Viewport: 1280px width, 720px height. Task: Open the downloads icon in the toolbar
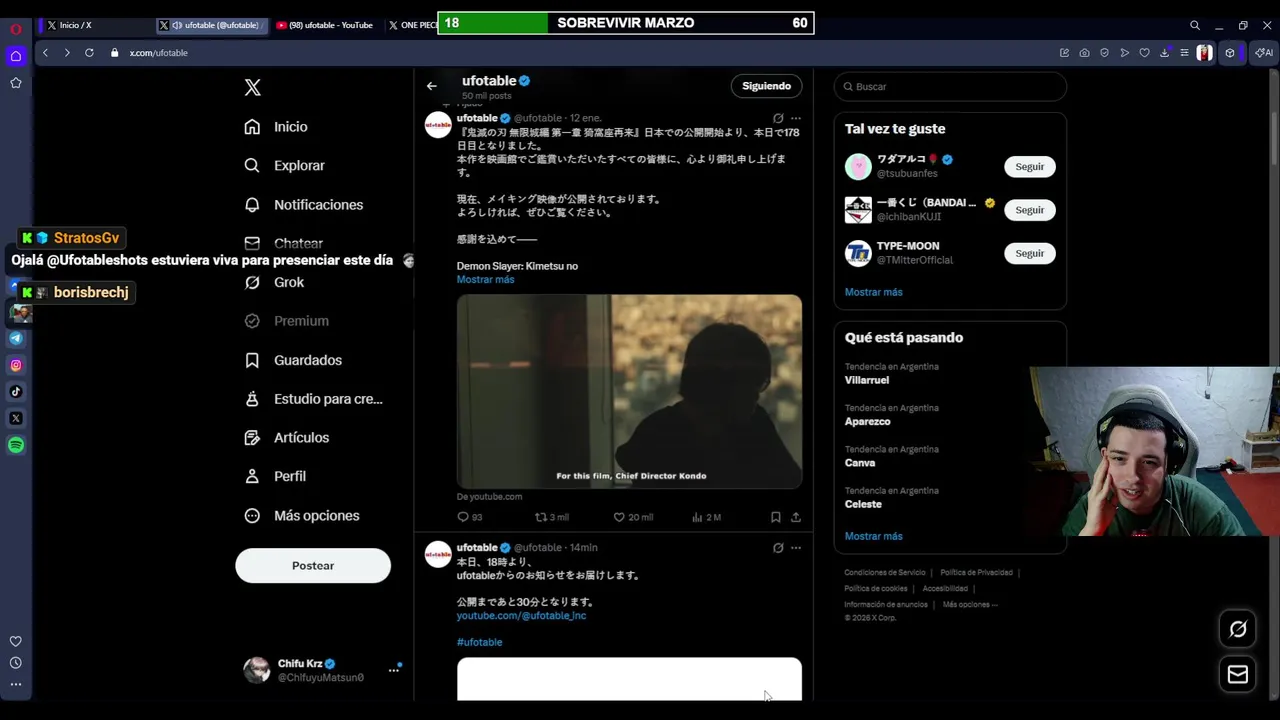point(1164,52)
